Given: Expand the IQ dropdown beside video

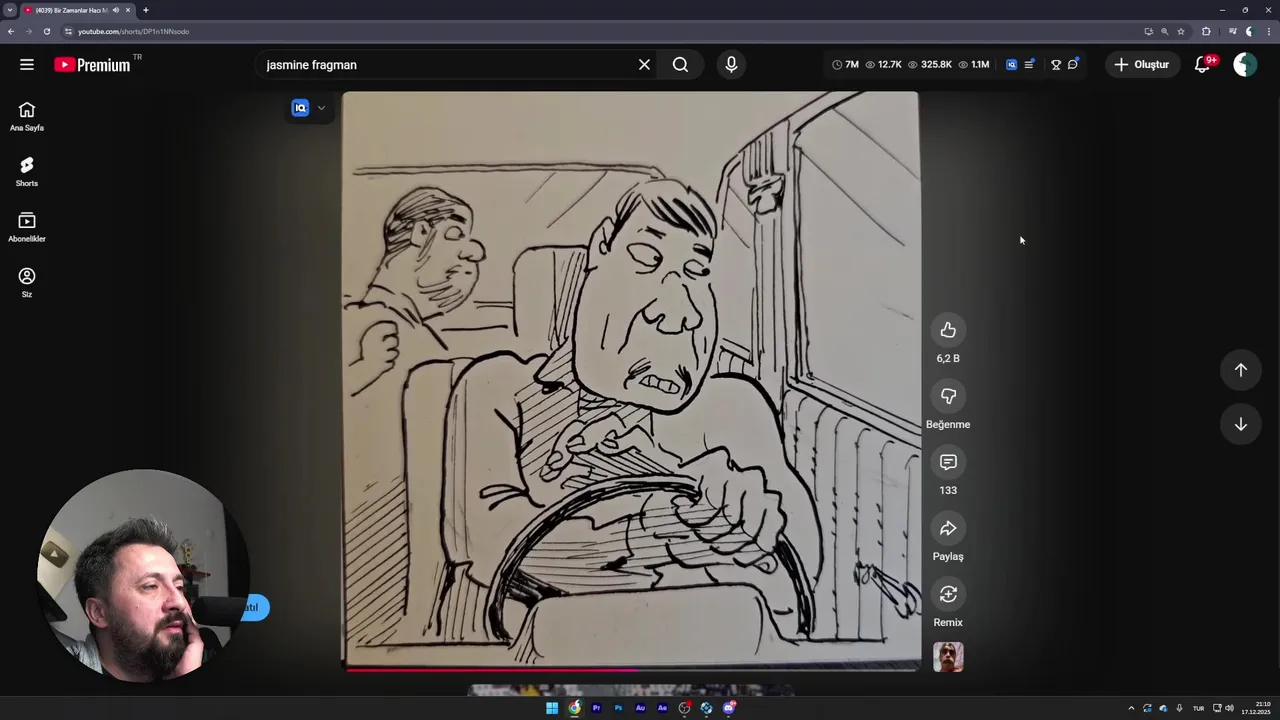Looking at the screenshot, I should [321, 108].
